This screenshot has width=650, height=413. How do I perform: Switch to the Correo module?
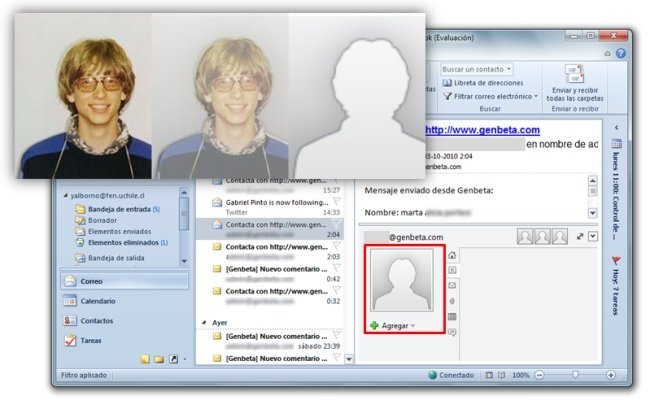click(x=125, y=281)
